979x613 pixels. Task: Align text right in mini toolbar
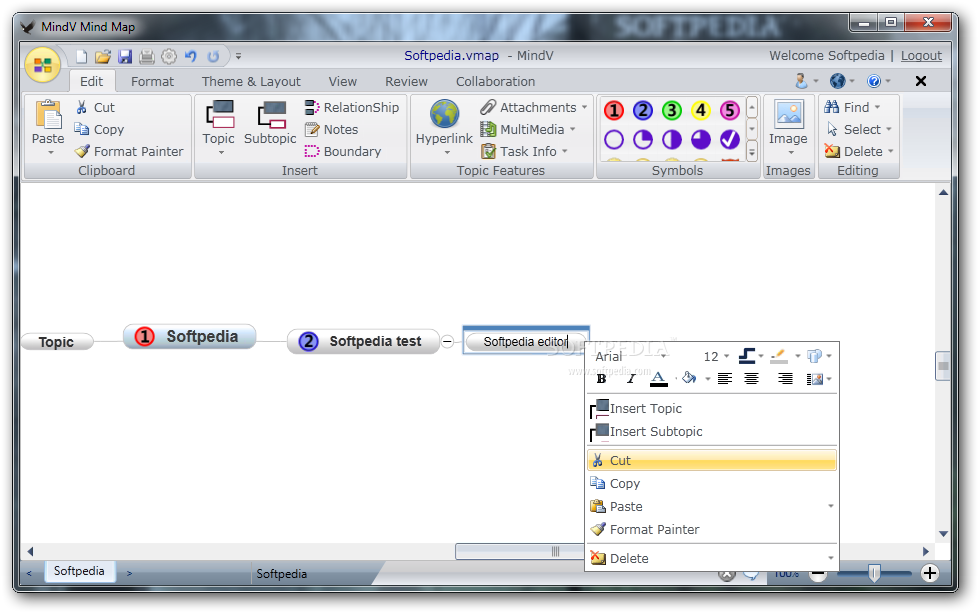coord(785,379)
